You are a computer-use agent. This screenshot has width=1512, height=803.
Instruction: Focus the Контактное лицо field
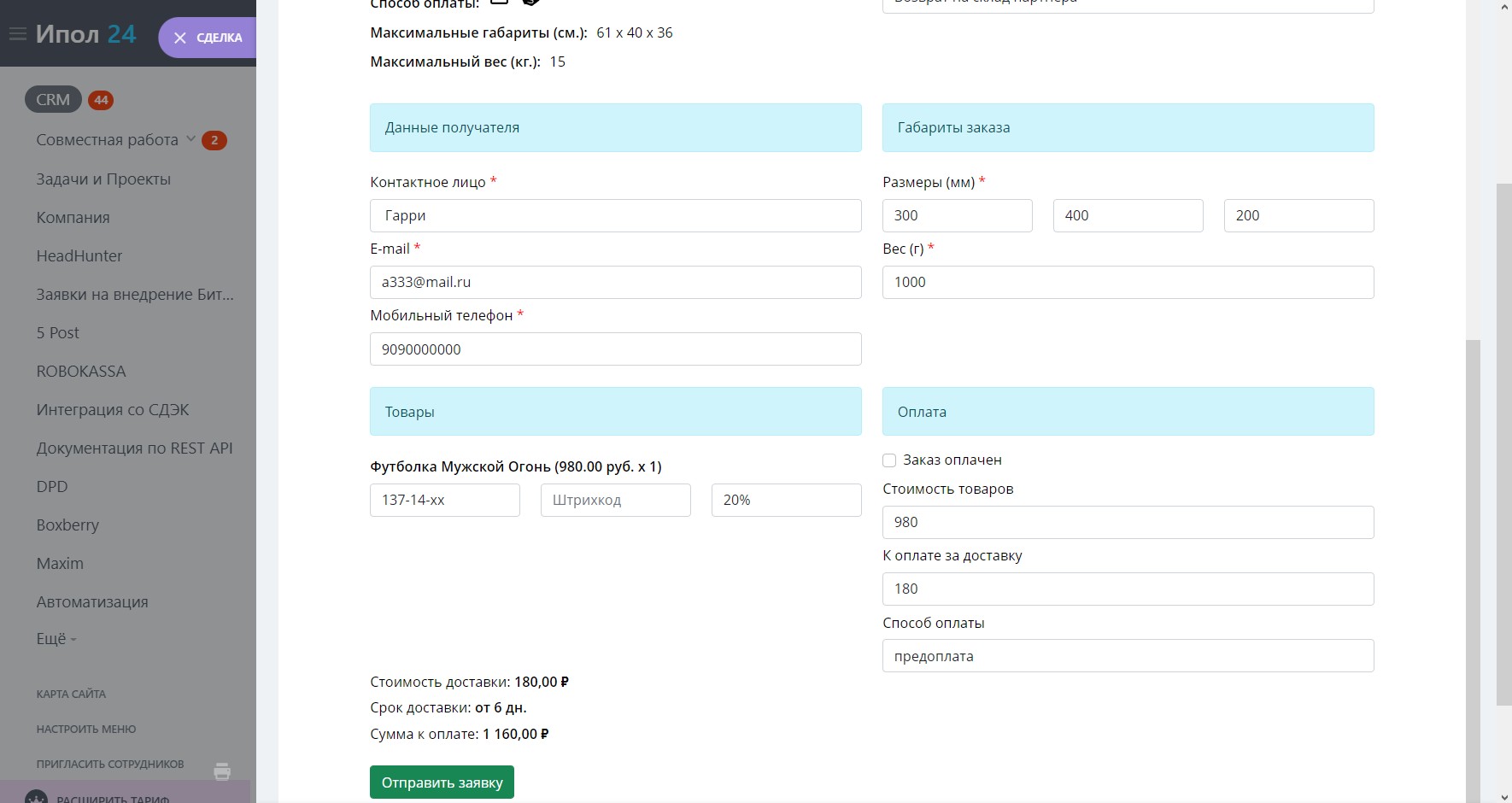click(x=615, y=216)
